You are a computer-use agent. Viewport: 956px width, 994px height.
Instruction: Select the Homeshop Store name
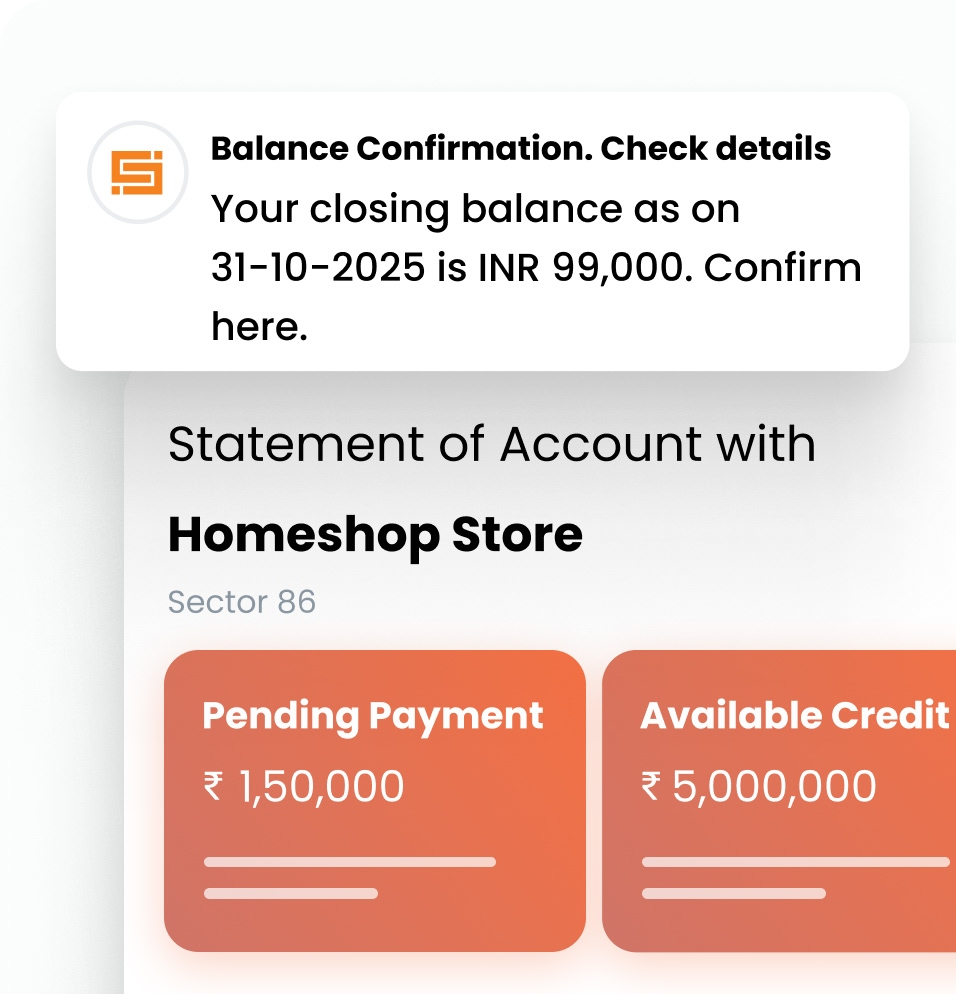click(375, 535)
